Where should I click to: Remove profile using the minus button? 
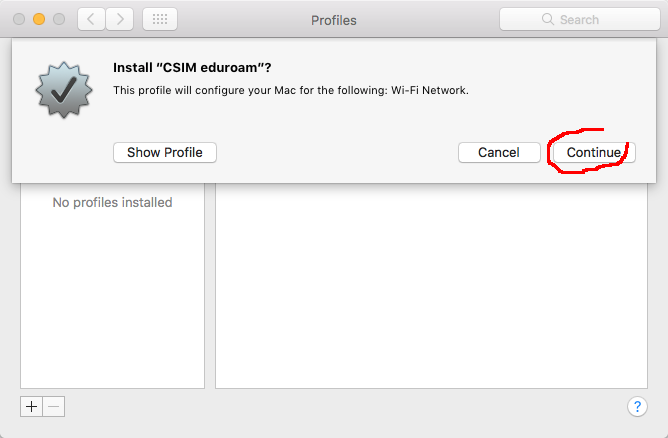point(54,406)
